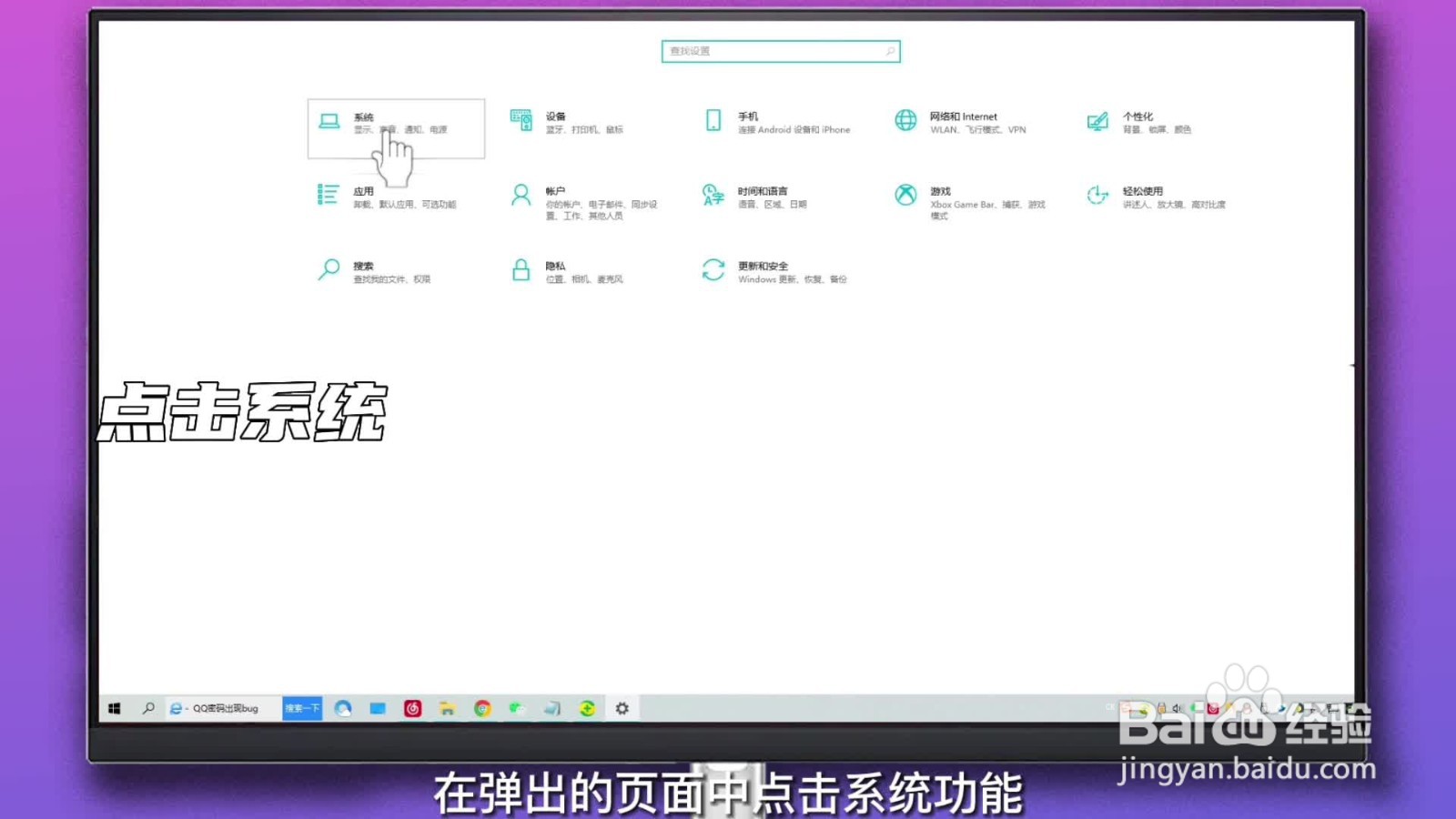The width and height of the screenshot is (1456, 819).
Task: Click the Start menu button
Action: pyautogui.click(x=115, y=708)
